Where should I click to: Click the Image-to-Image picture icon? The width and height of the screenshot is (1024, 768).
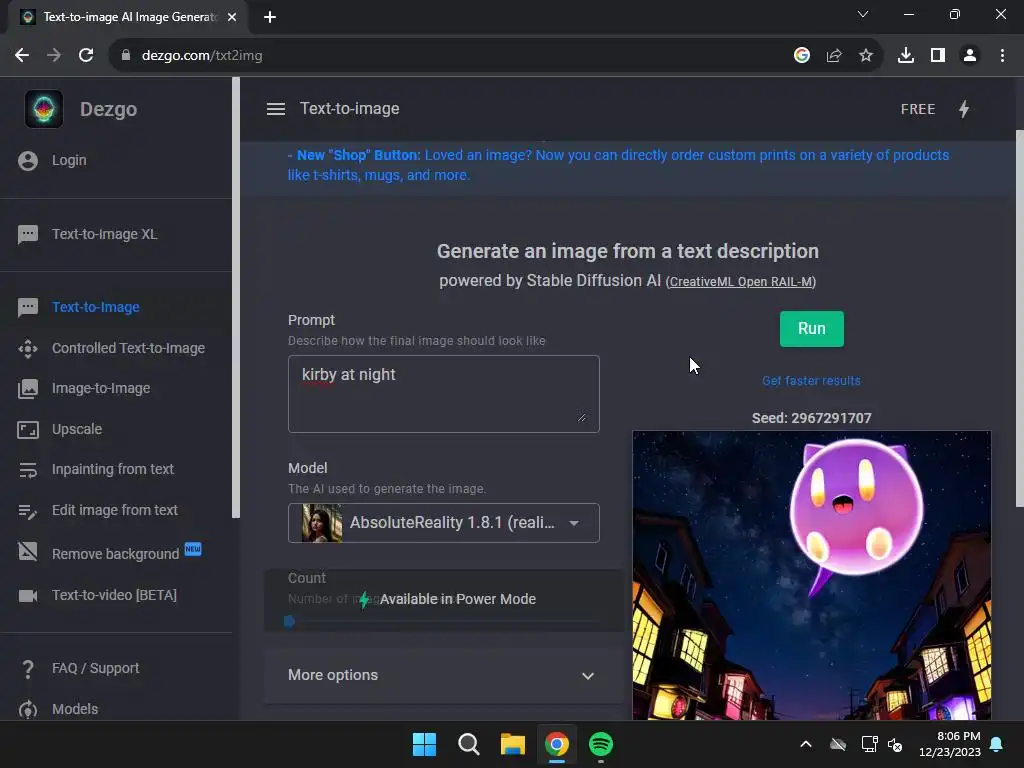tap(28, 389)
